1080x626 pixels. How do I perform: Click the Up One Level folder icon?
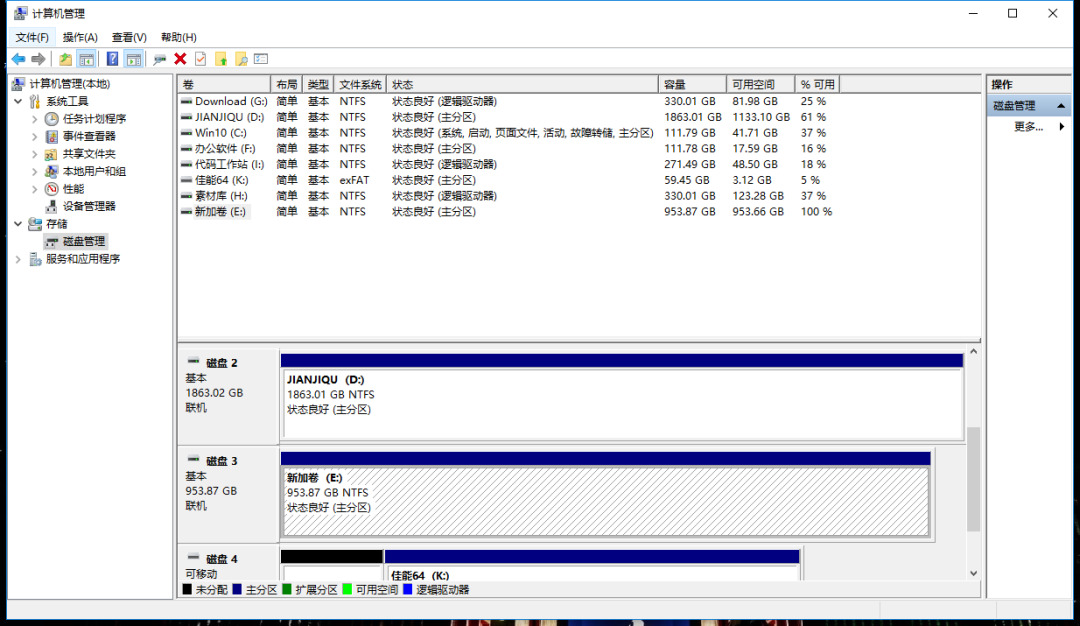coord(66,59)
